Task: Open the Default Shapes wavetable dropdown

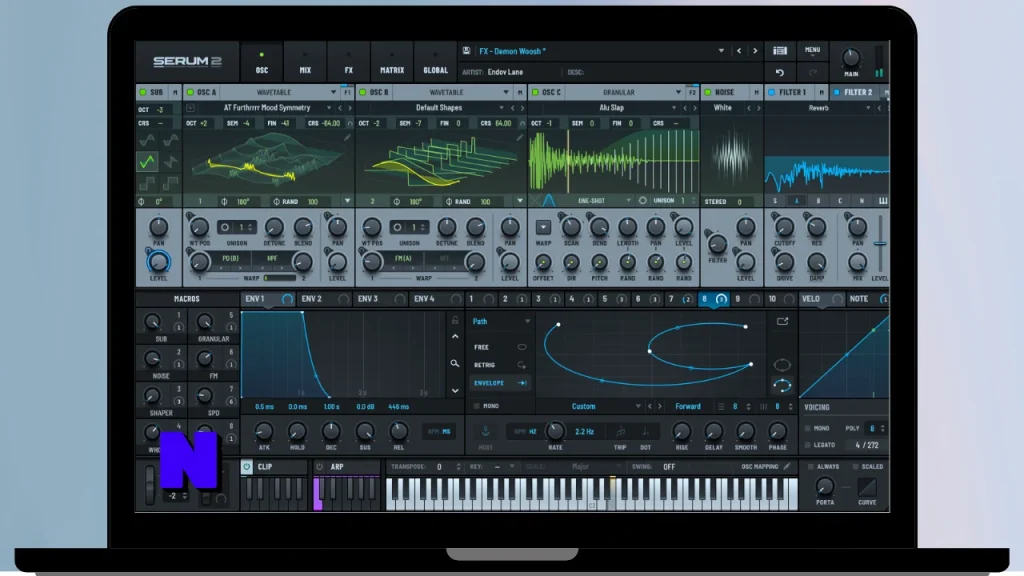Action: [x=502, y=108]
